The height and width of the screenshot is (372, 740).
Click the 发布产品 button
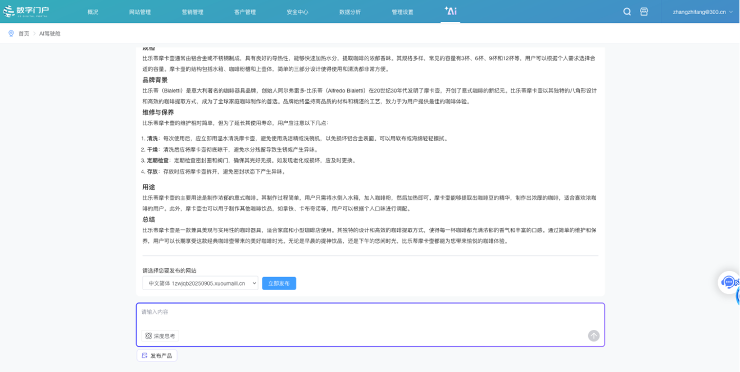[157, 355]
